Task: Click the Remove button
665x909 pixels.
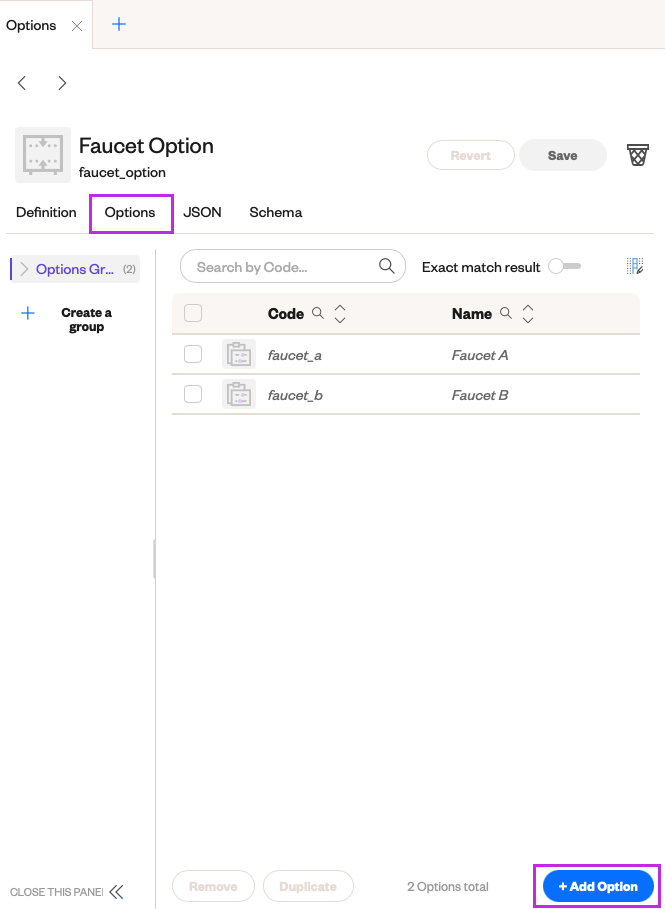Action: tap(213, 886)
